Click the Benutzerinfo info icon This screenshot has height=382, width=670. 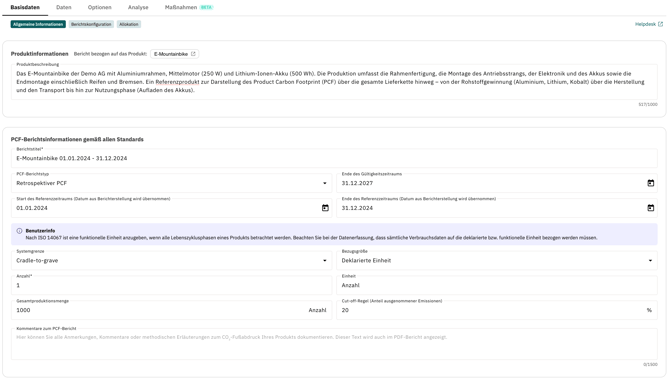[19, 231]
